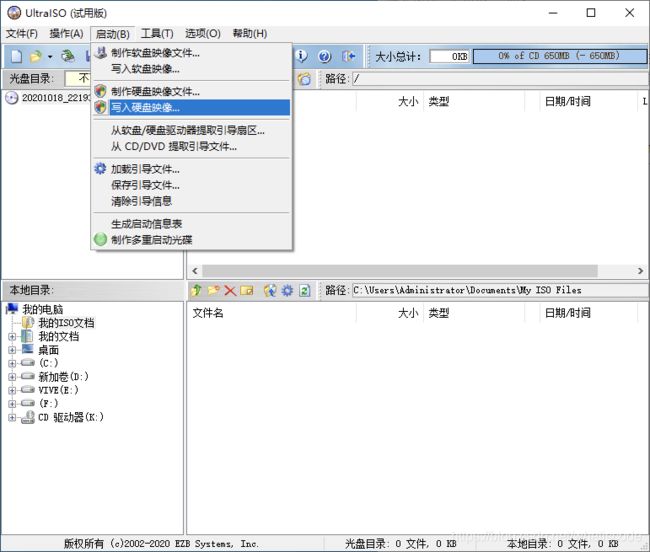The width and height of the screenshot is (650, 552).
Task: Choose 制作软盘映像文件... menu entry
Action: tap(192, 53)
